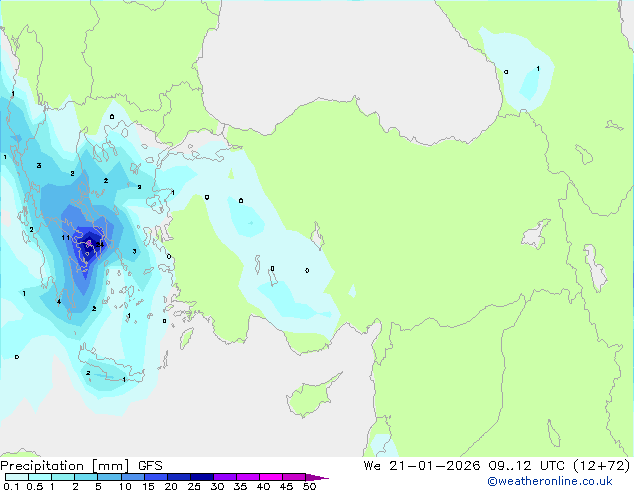Click the '25' legend scale label
The width and height of the screenshot is (634, 490).
coord(194,486)
